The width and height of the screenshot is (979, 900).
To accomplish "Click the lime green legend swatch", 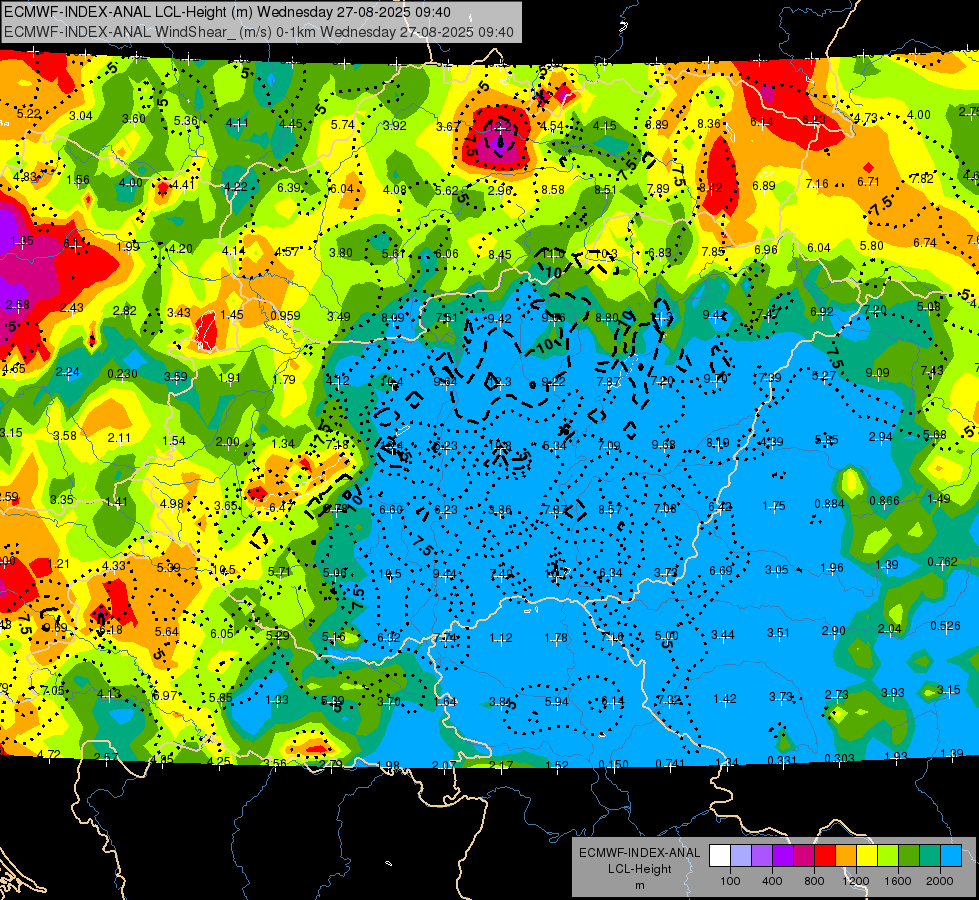I will (888, 856).
